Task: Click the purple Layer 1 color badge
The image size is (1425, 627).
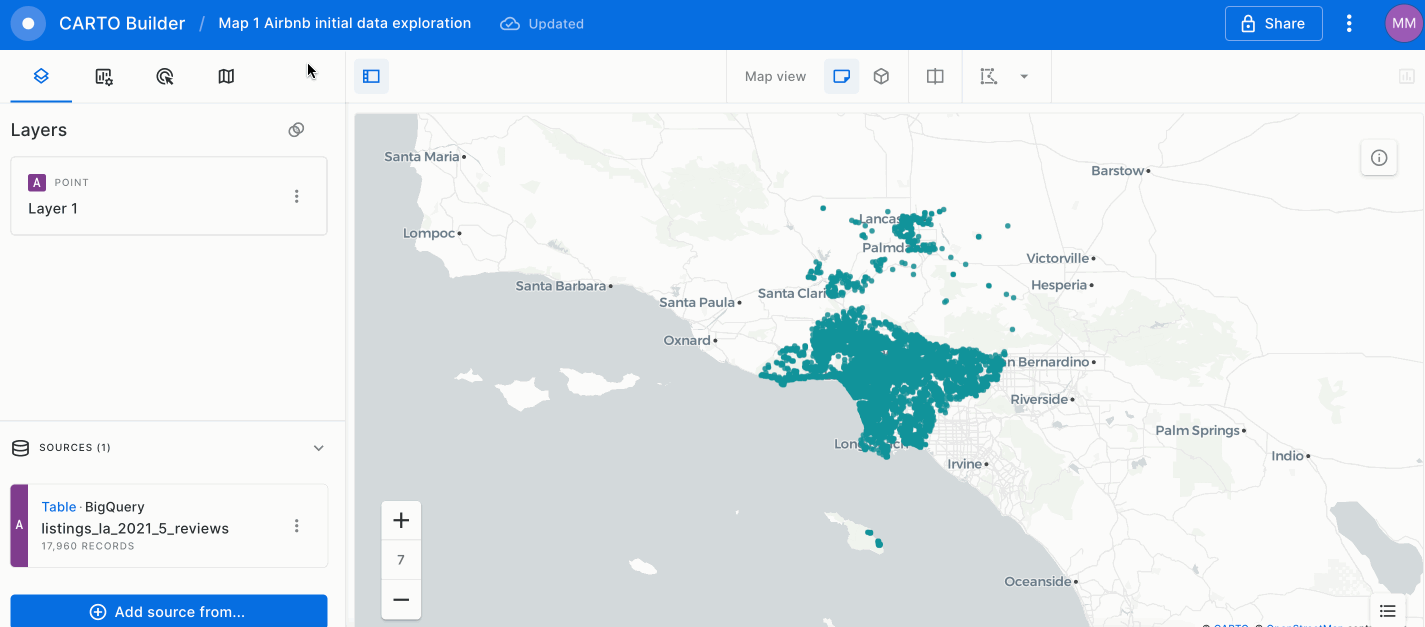Action: pos(37,182)
